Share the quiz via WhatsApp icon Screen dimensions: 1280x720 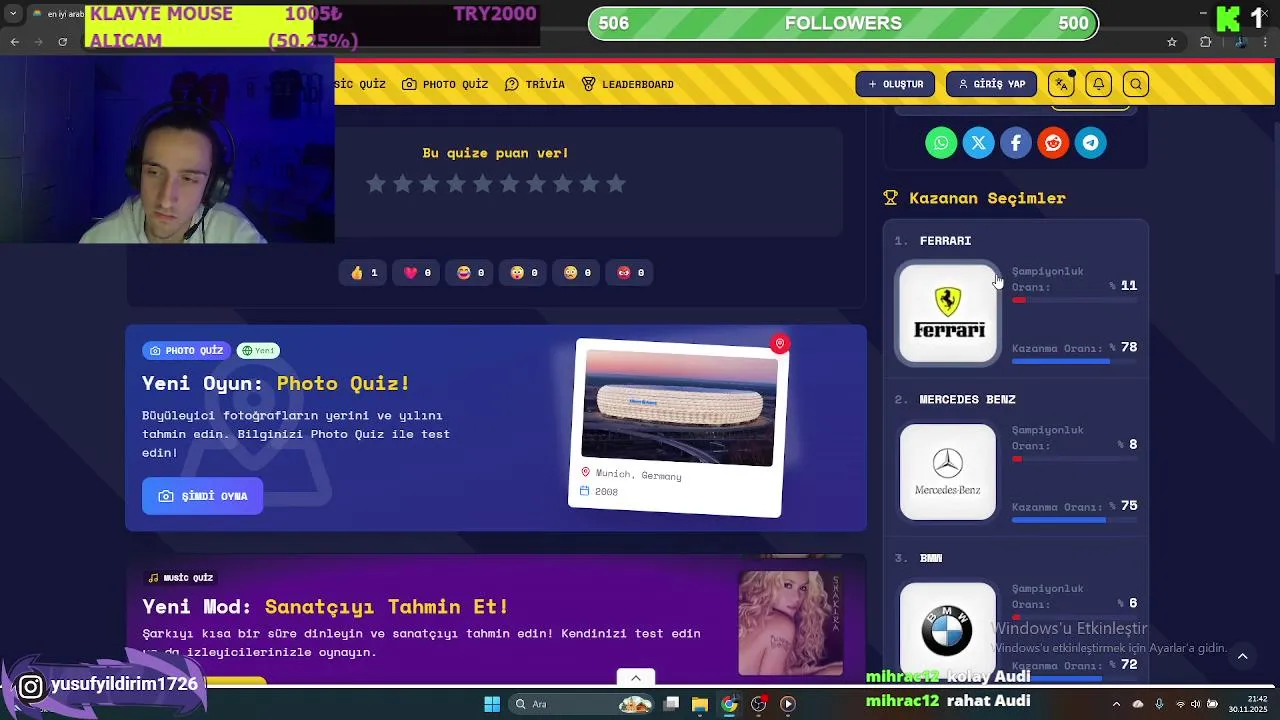click(941, 143)
